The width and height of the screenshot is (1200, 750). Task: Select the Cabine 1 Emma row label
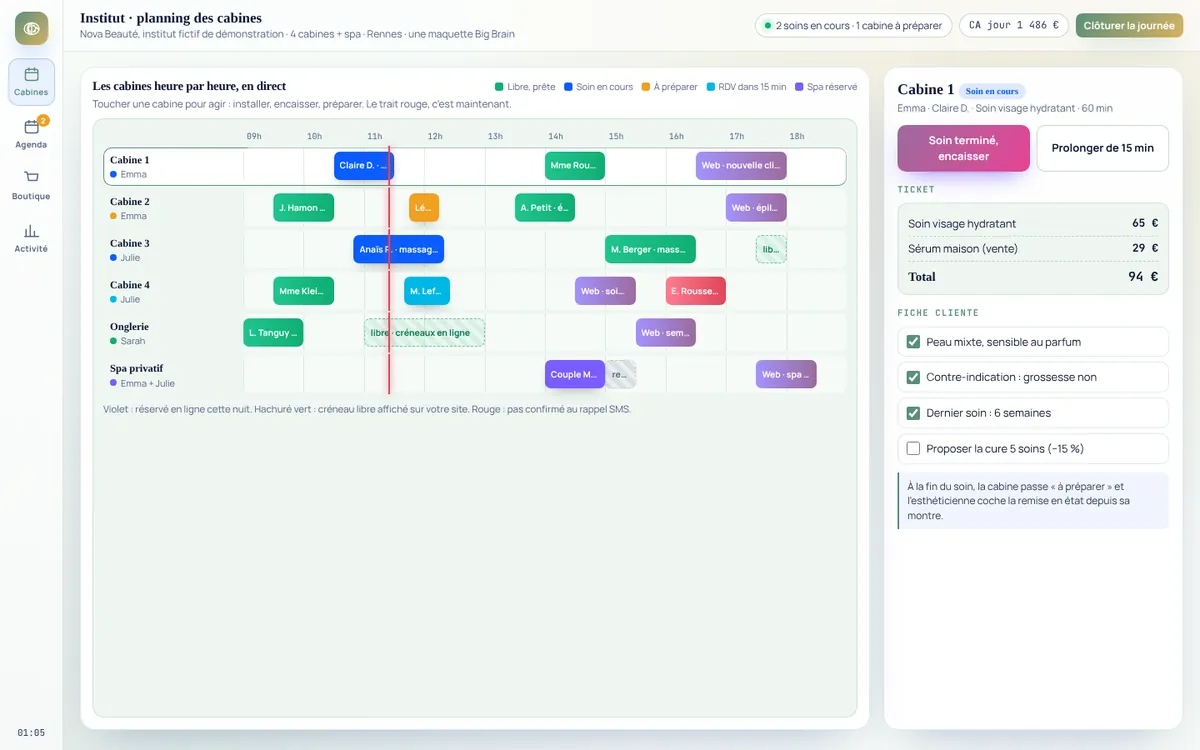pos(174,166)
